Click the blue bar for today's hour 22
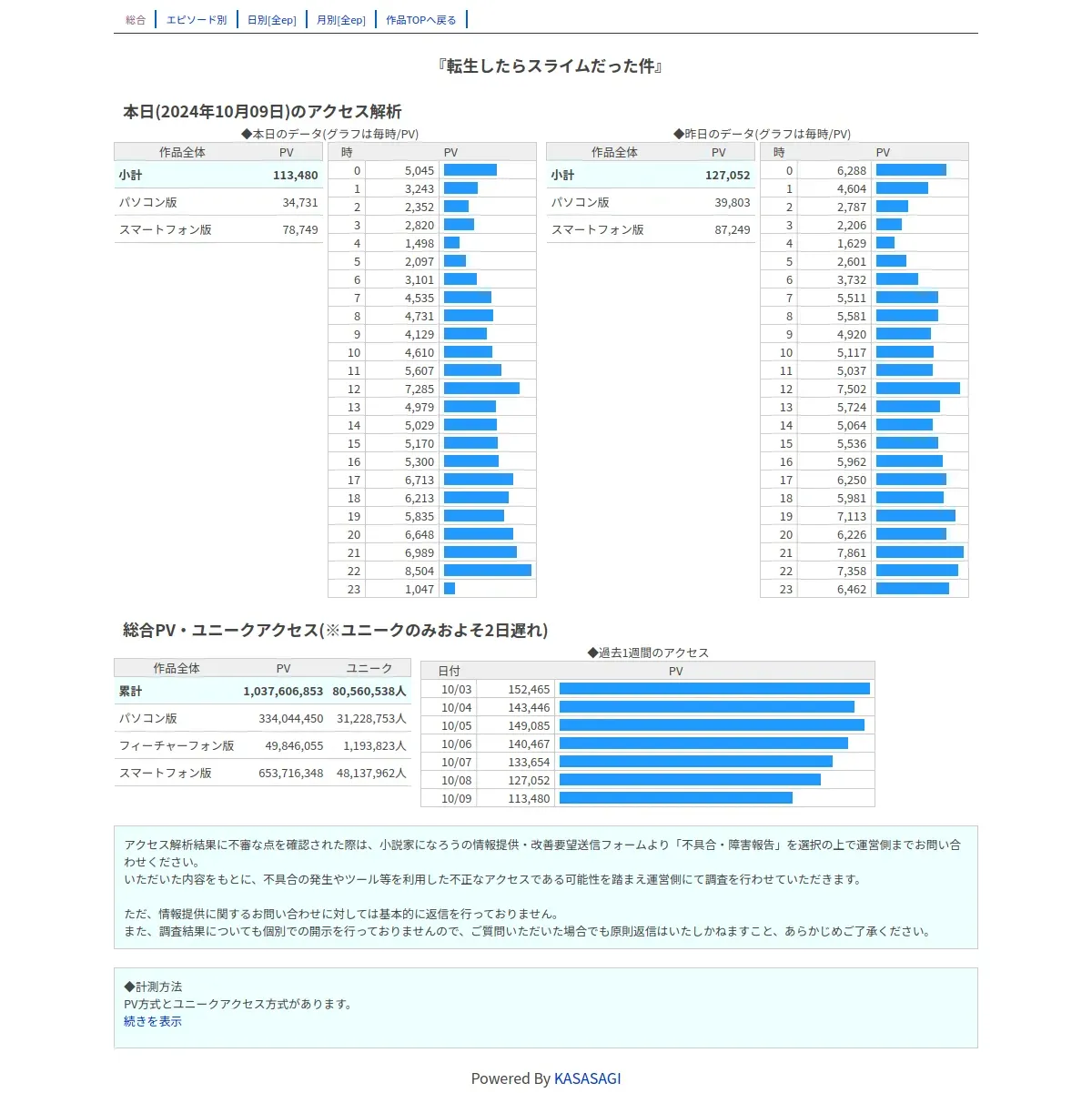Image resolution: width=1092 pixels, height=1093 pixels. pyautogui.click(x=488, y=571)
